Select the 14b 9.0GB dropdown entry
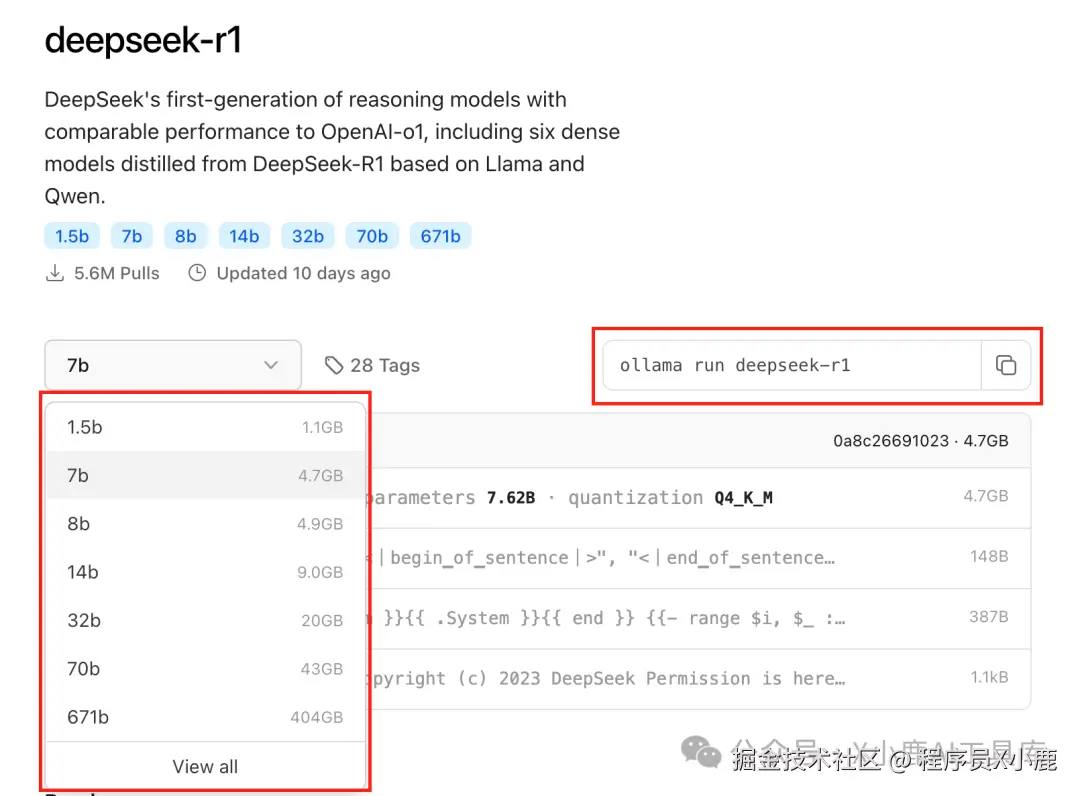The image size is (1080, 796). point(205,572)
